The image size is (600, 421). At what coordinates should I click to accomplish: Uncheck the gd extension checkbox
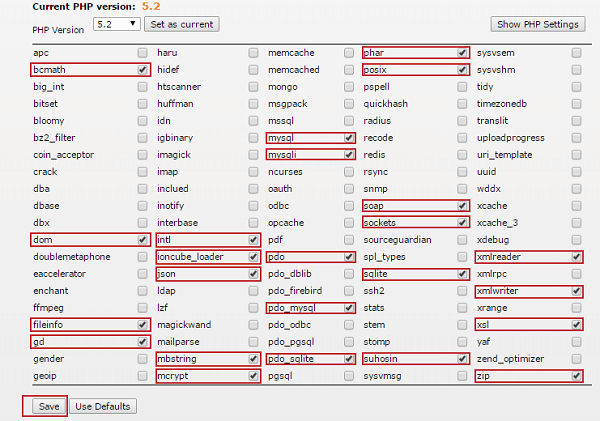coord(142,342)
